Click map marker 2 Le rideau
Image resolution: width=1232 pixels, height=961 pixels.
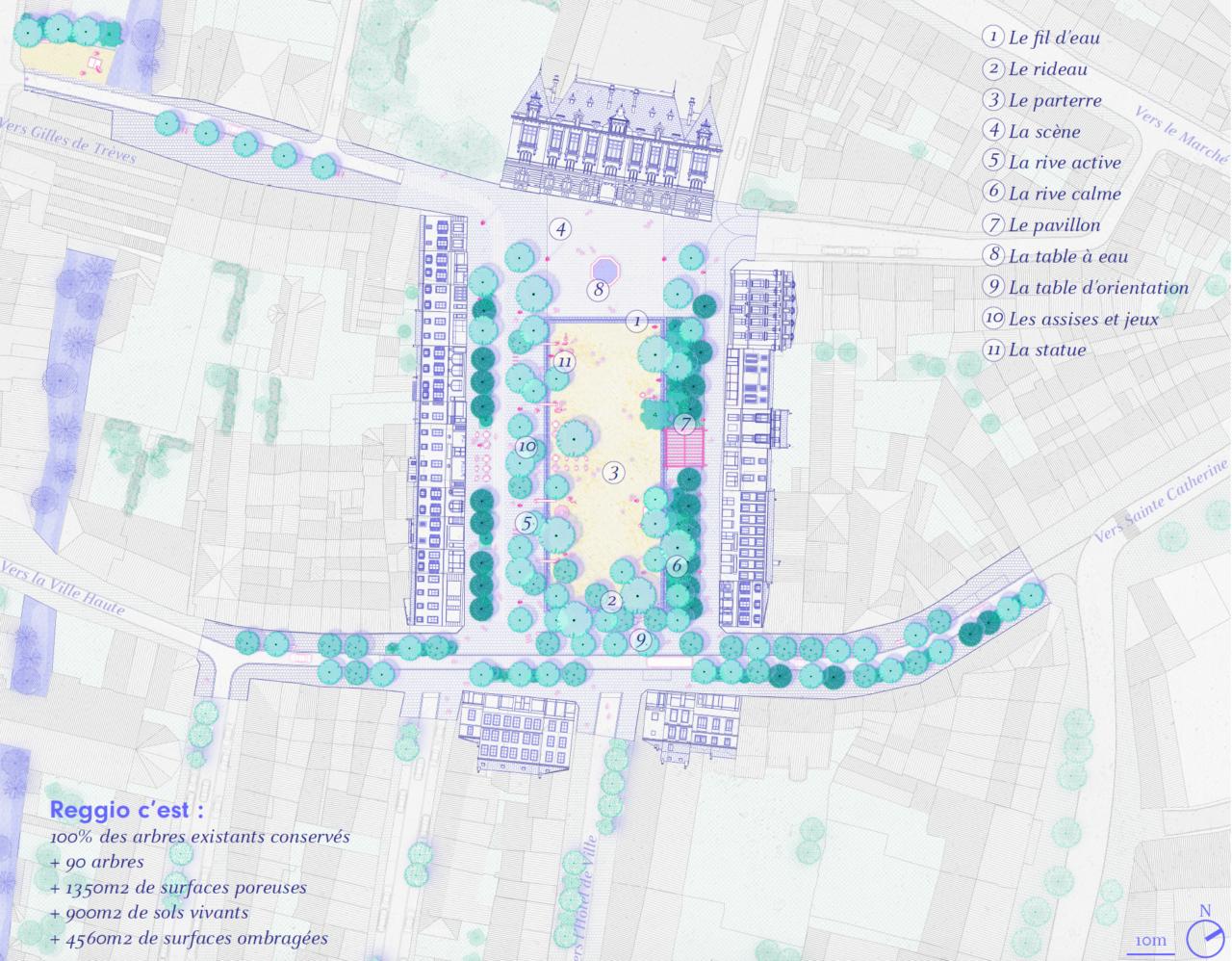(x=611, y=601)
